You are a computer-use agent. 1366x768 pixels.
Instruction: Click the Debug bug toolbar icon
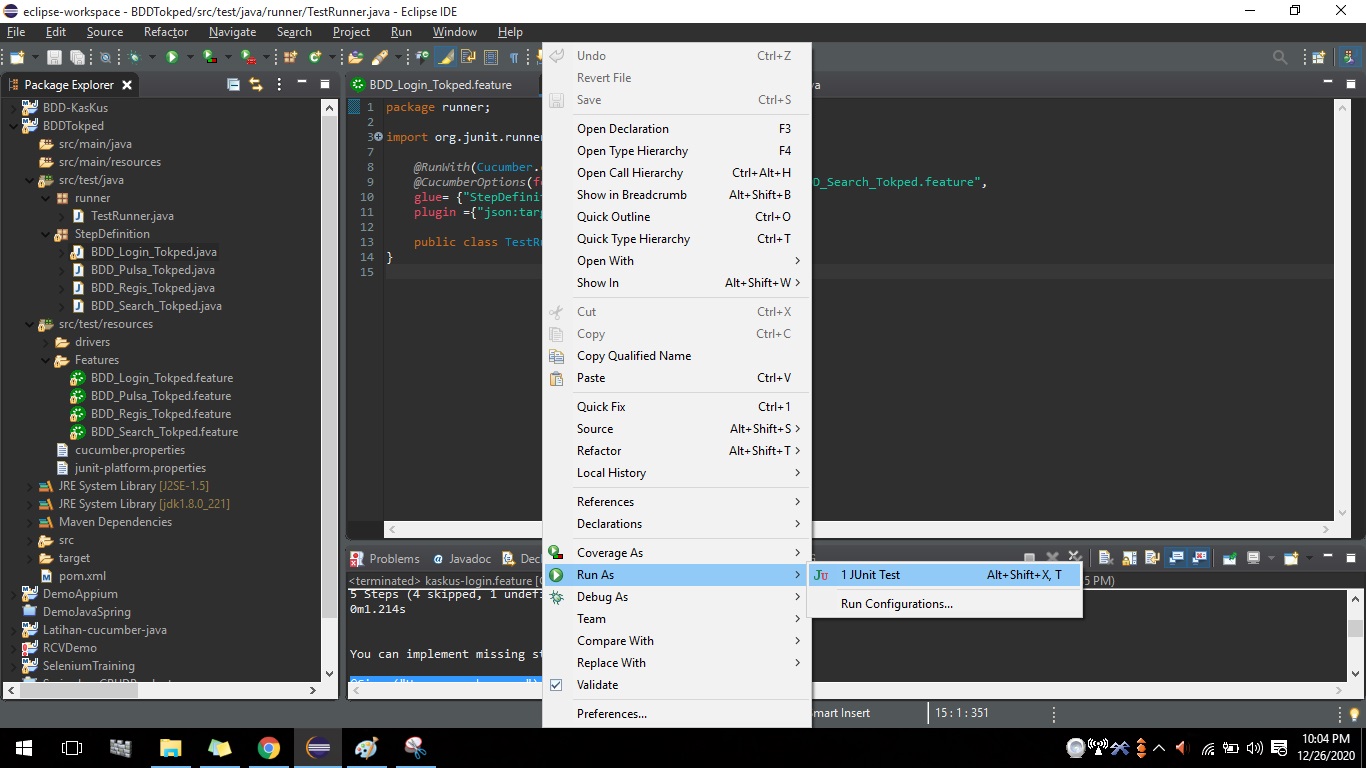point(134,57)
